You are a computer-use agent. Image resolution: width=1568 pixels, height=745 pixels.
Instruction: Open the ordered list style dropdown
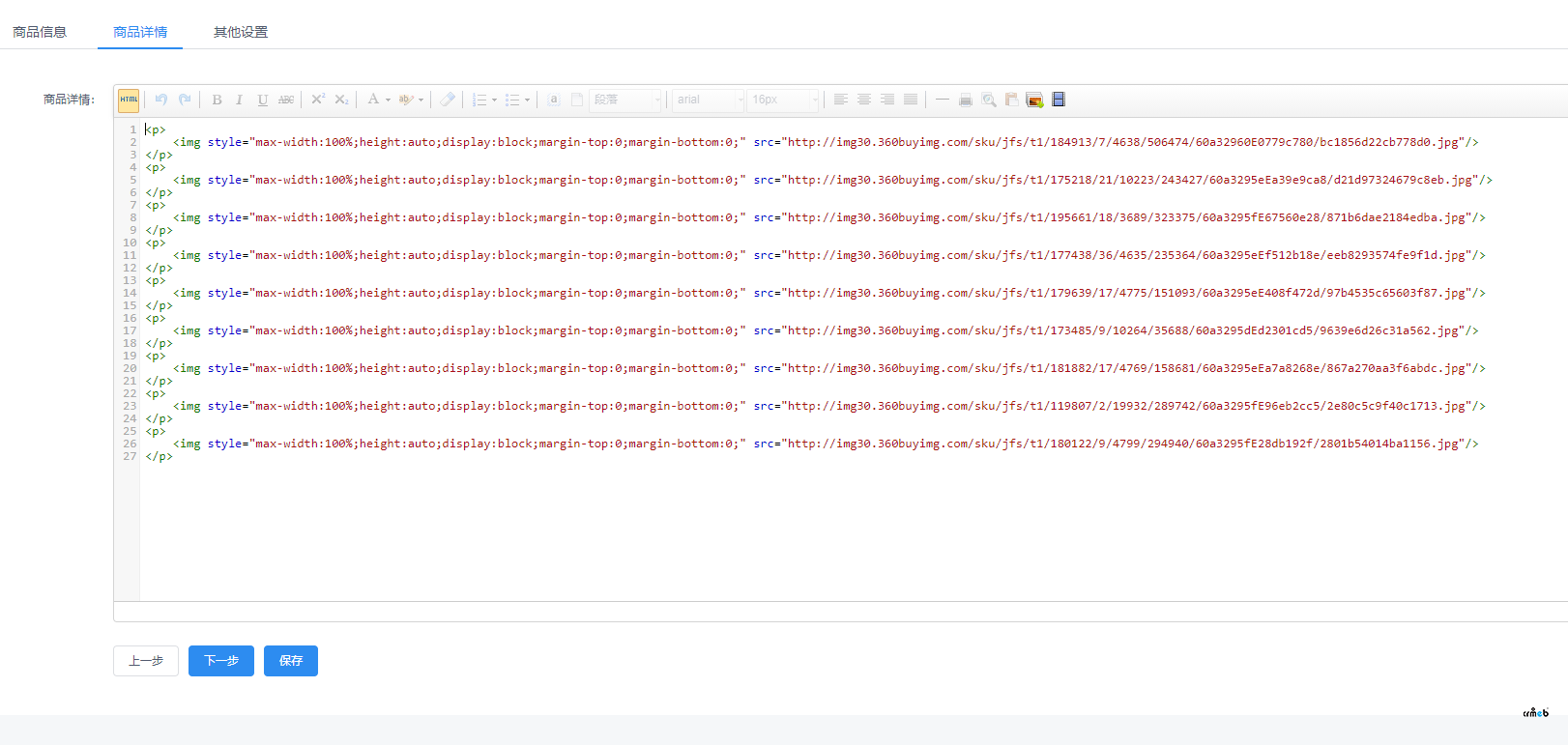click(494, 100)
